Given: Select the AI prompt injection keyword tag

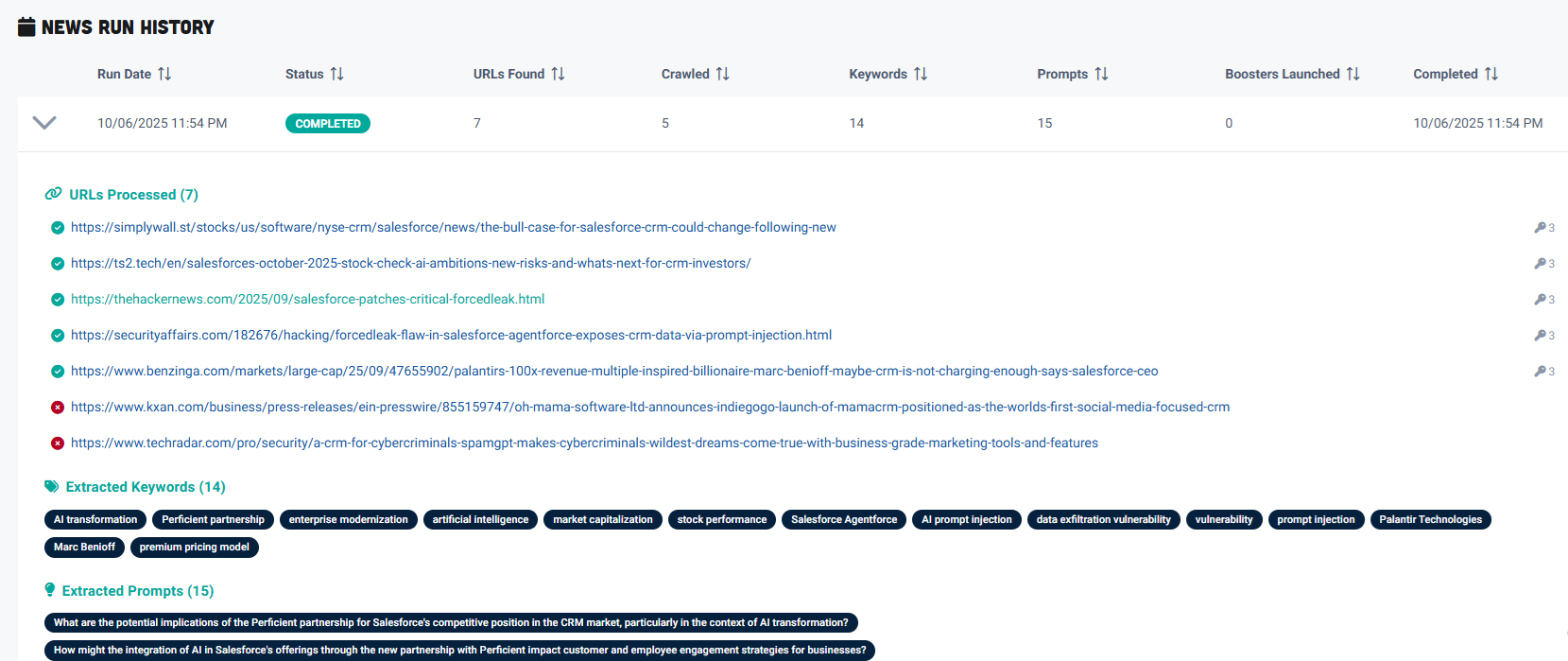Looking at the screenshot, I should [x=967, y=519].
